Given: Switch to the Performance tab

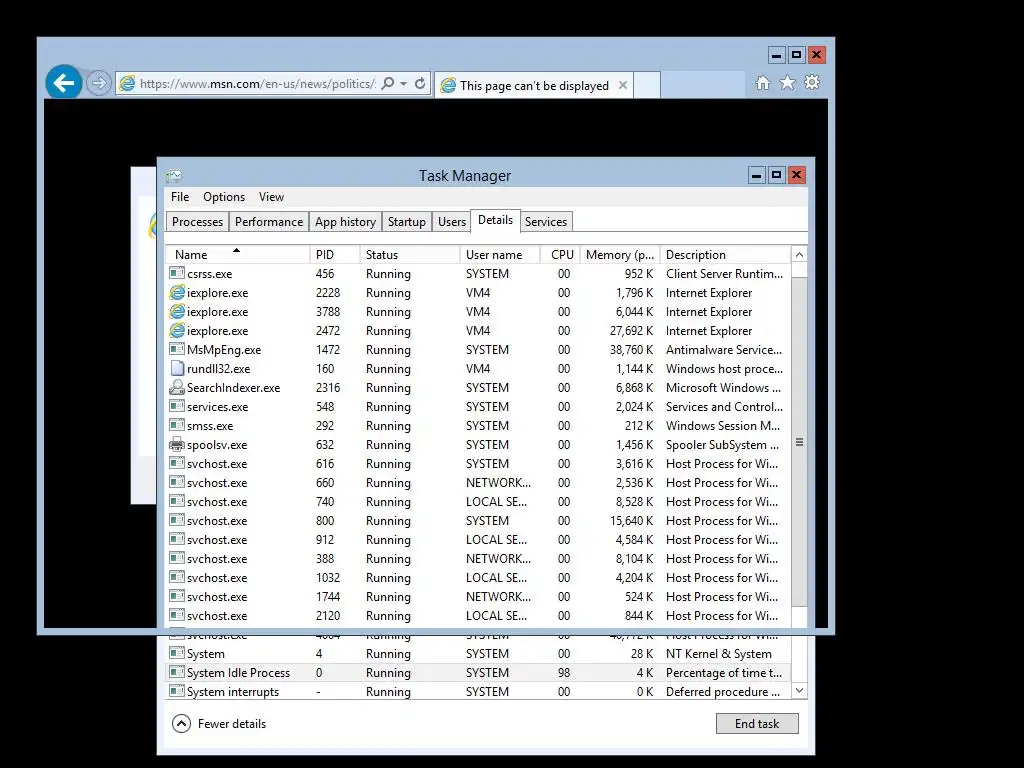Looking at the screenshot, I should pos(268,222).
